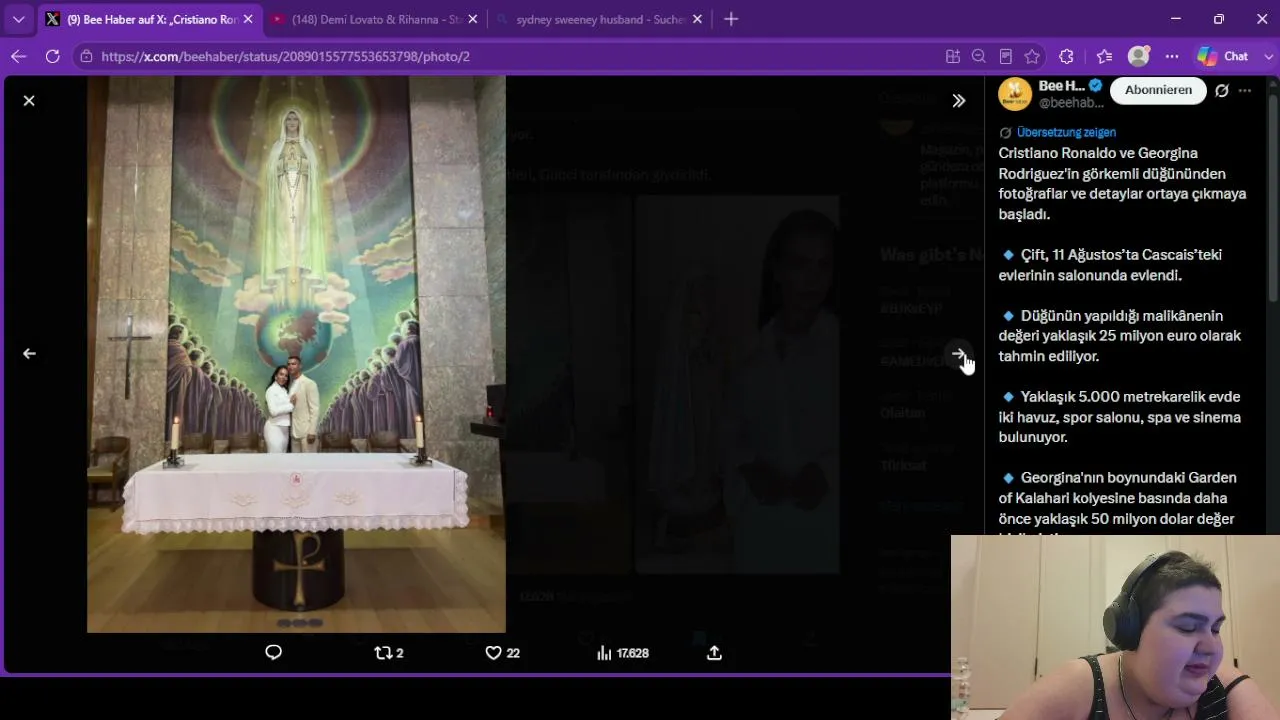Open the Grok icon next to Abonnieren
Viewport: 1280px width, 720px height.
point(1222,91)
